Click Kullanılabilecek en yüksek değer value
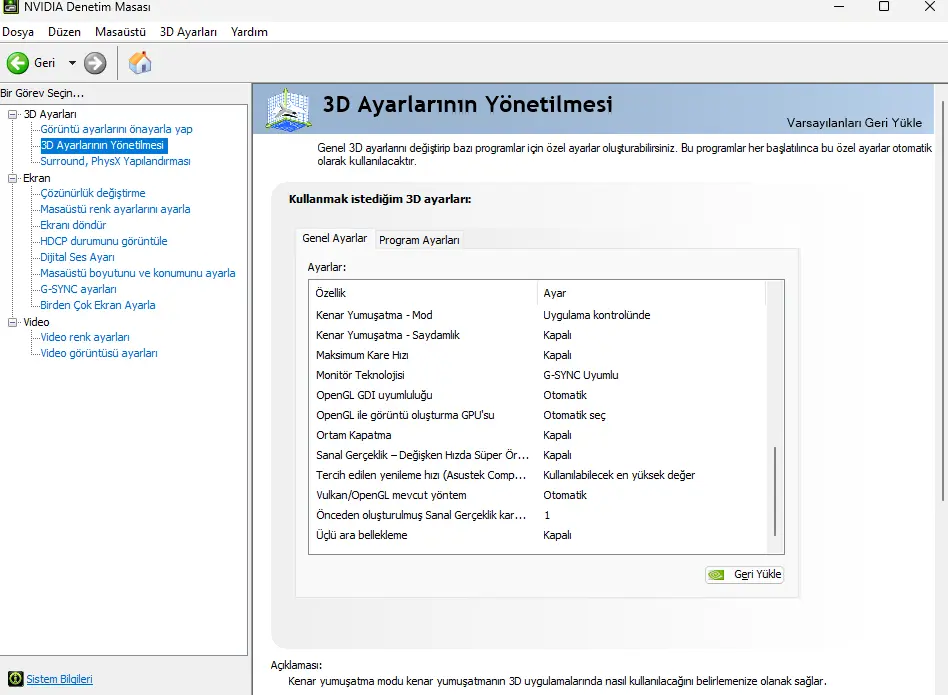The width and height of the screenshot is (948, 695). [x=619, y=475]
